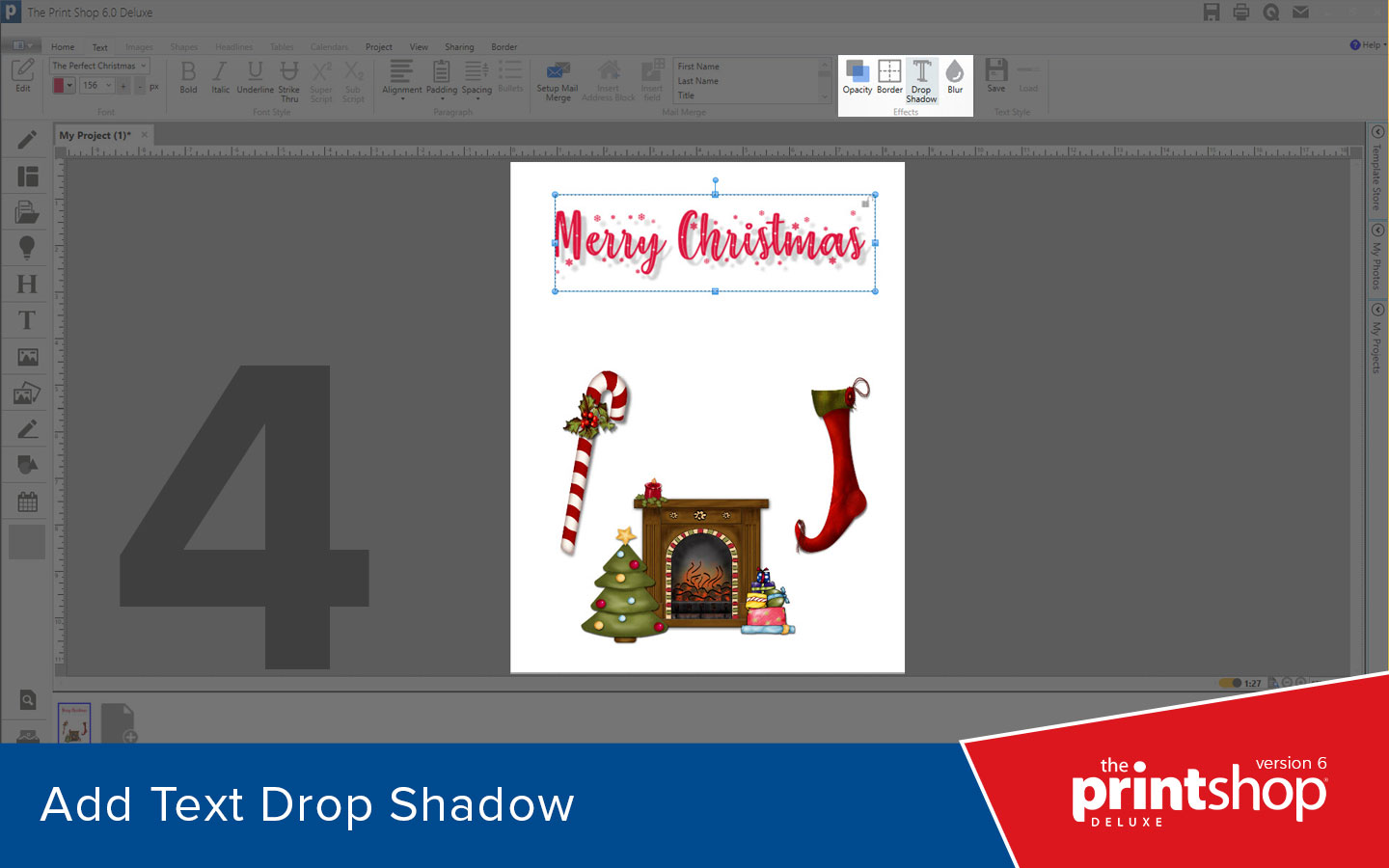This screenshot has width=1389, height=868.
Task: Open the Spacing dropdown
Action: (x=477, y=79)
